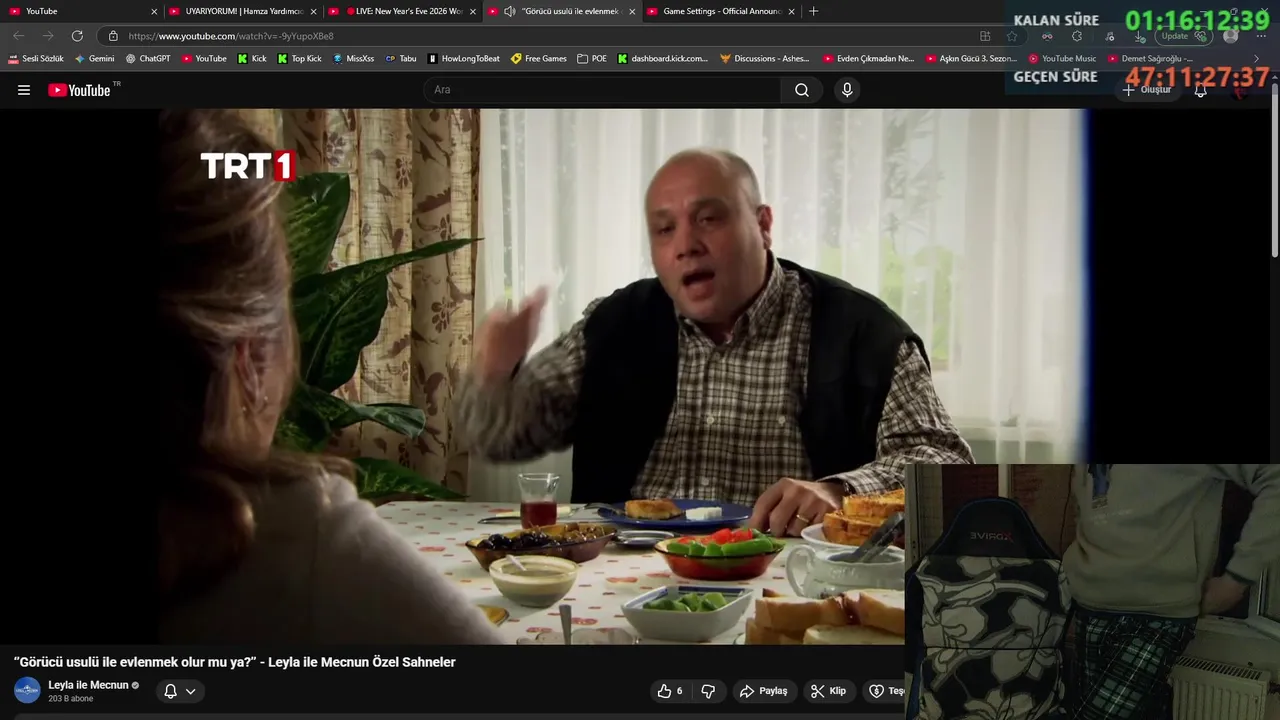Open the Leyla ile Mecnun channel name
The width and height of the screenshot is (1280, 720).
tap(89, 685)
